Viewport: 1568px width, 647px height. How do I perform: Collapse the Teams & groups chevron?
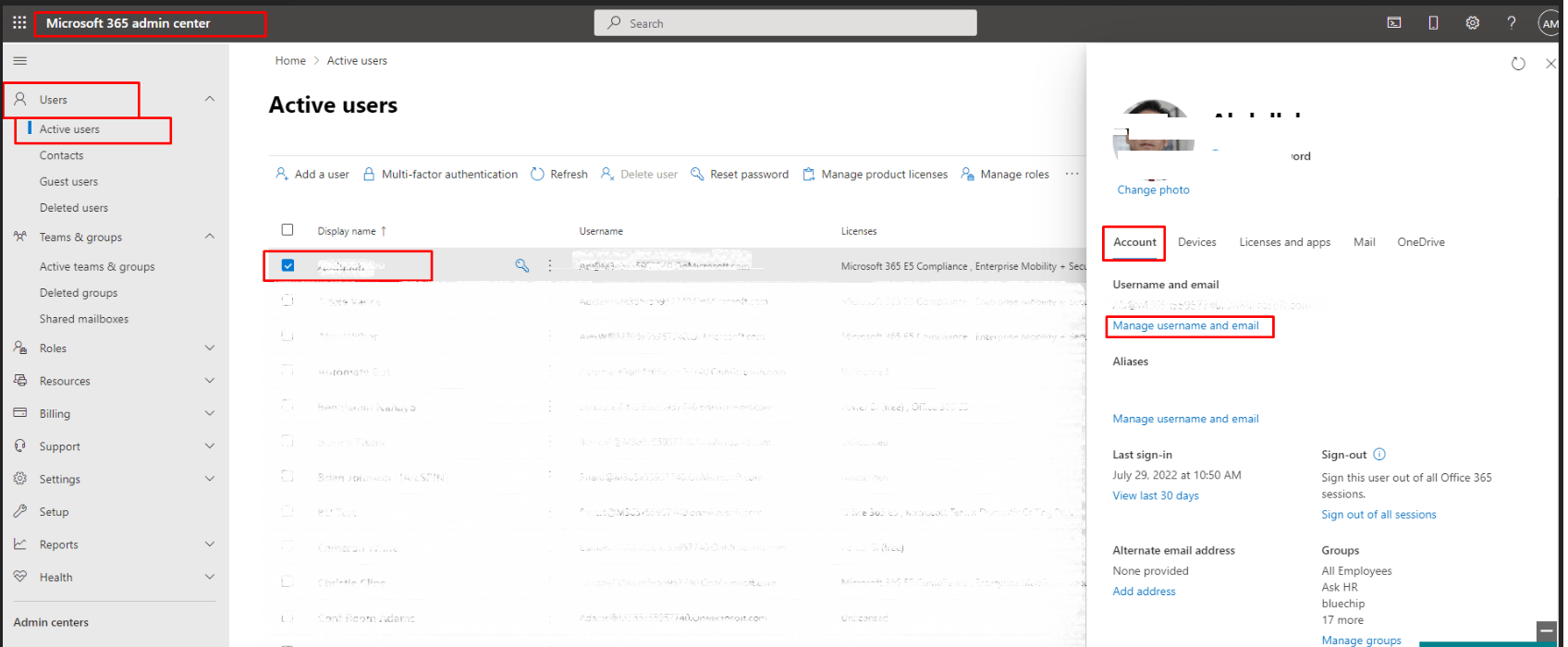[210, 237]
